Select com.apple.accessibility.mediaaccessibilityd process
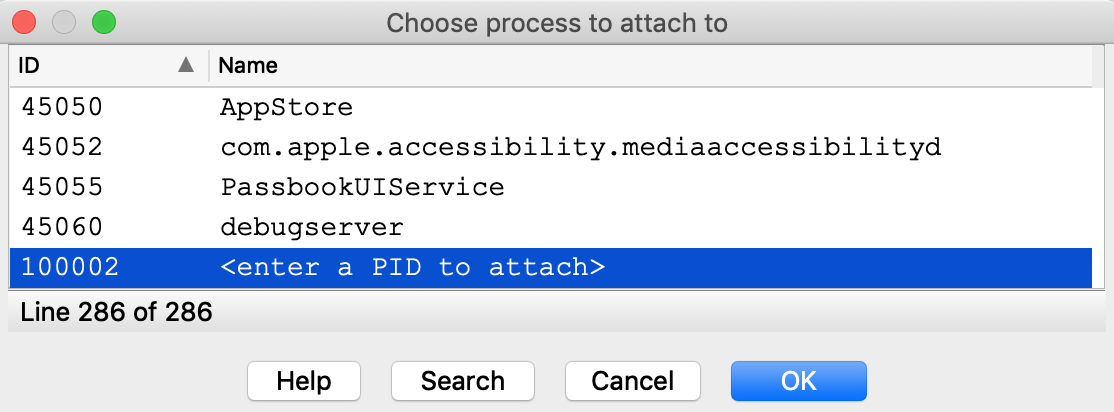1114x412 pixels. tap(580, 147)
